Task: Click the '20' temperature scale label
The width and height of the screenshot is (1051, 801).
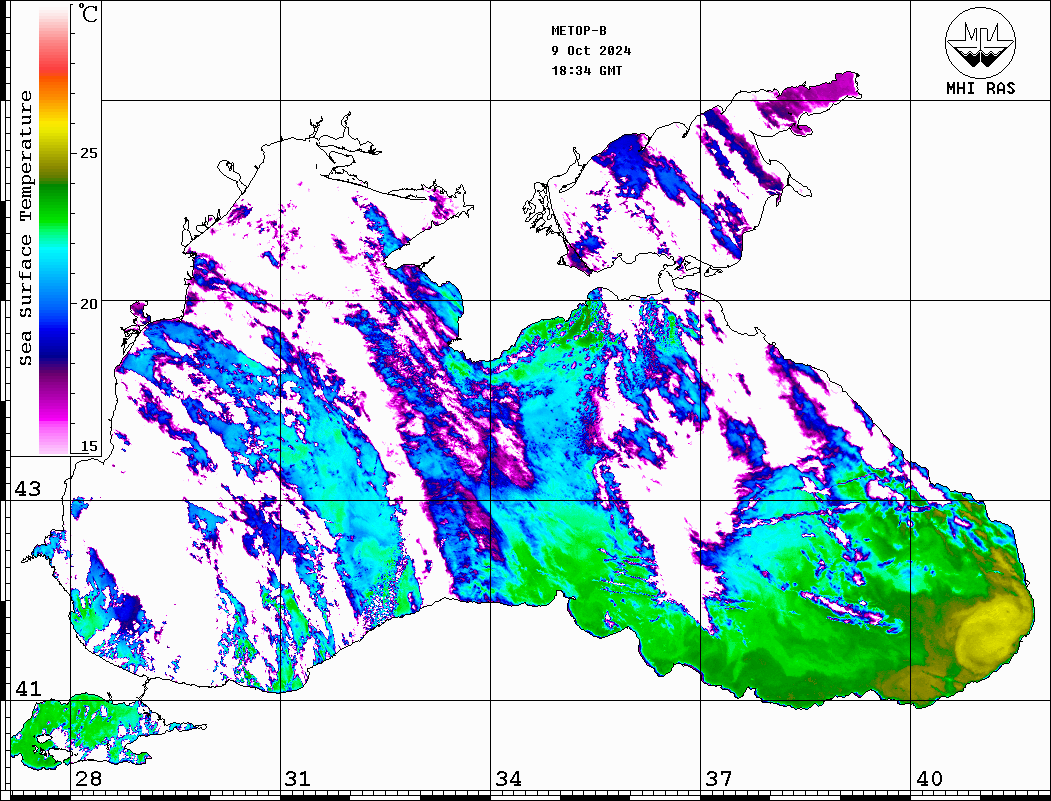Action: (88, 304)
